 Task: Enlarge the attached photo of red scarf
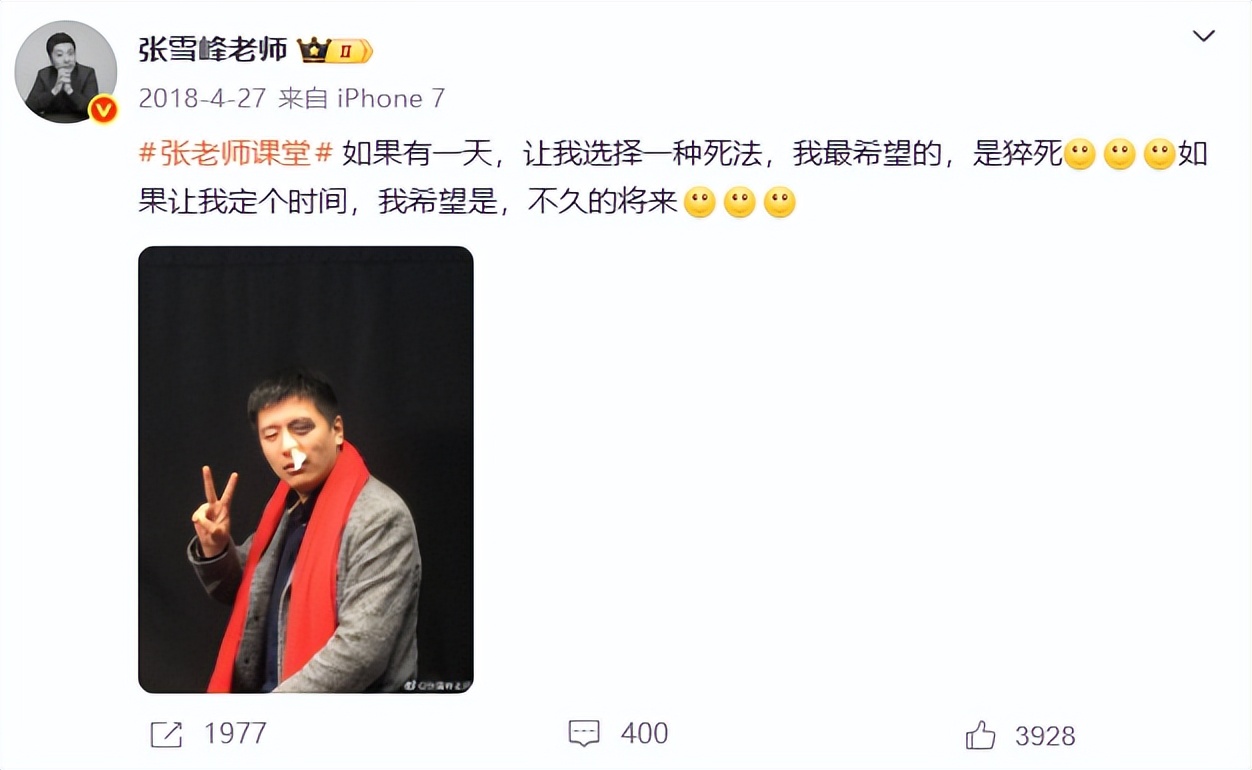(x=306, y=470)
